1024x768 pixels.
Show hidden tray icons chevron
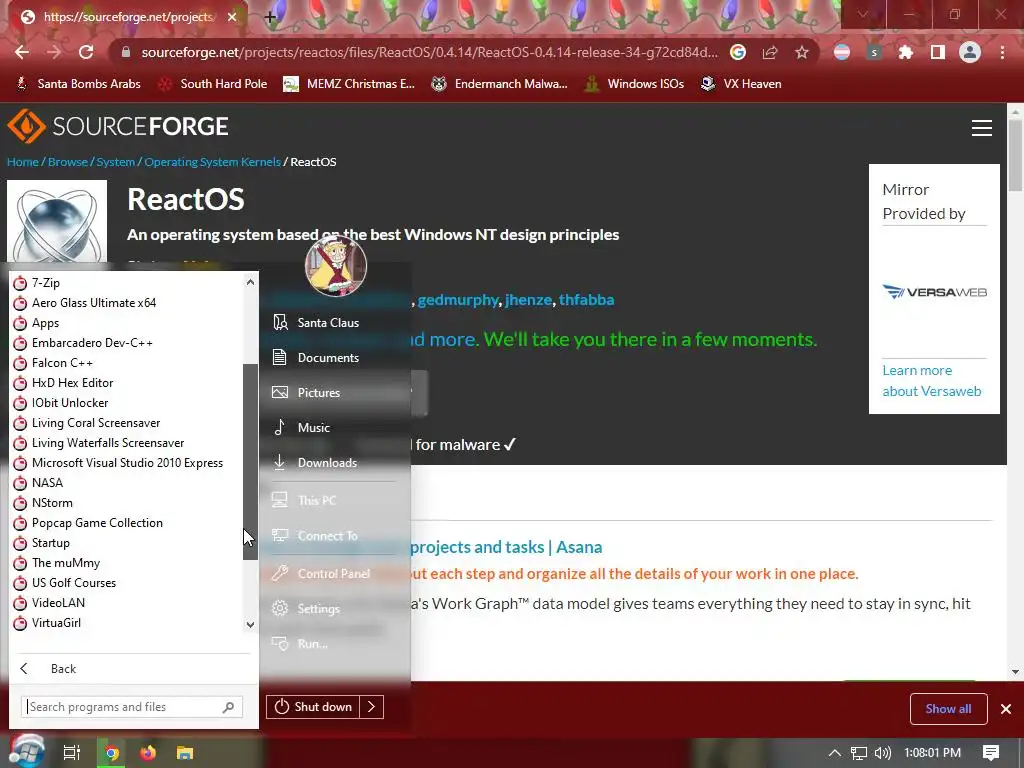pyautogui.click(x=834, y=753)
